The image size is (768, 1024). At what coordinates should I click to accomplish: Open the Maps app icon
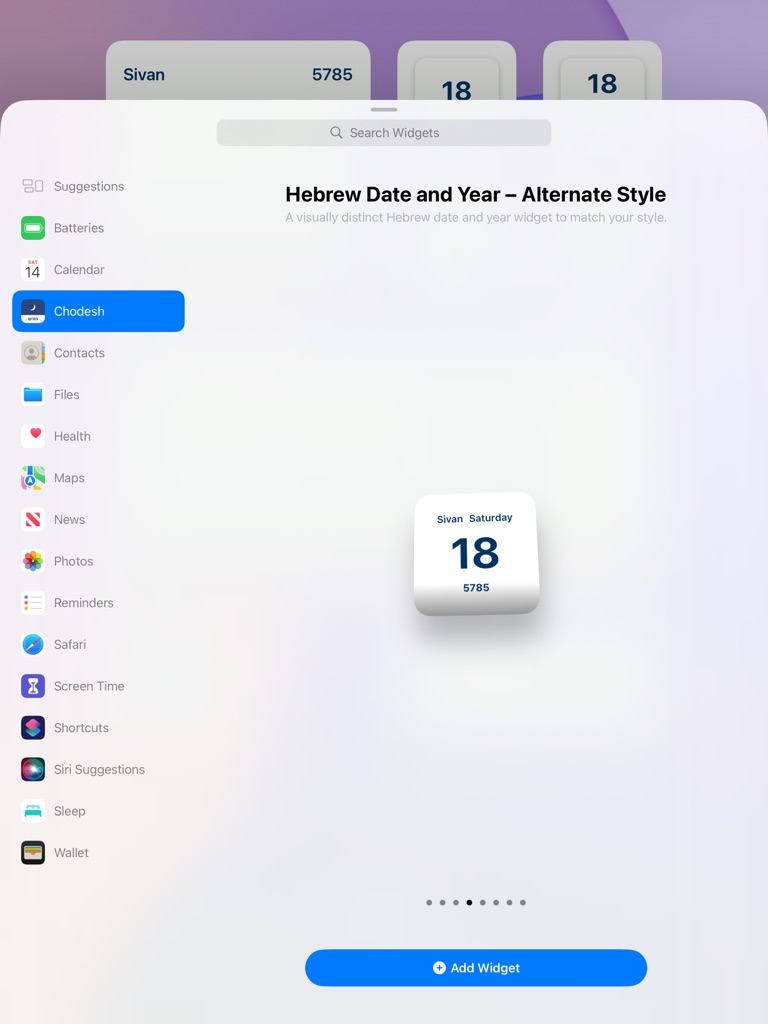[33, 478]
